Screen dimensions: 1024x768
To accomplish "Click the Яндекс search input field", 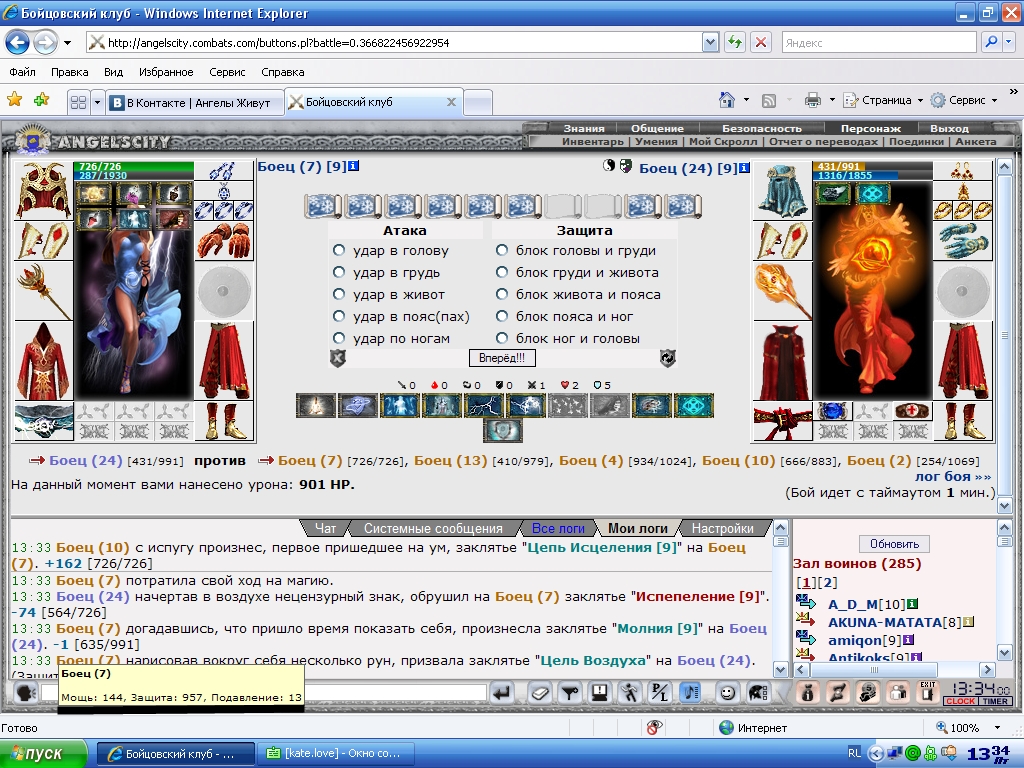I will coord(879,42).
